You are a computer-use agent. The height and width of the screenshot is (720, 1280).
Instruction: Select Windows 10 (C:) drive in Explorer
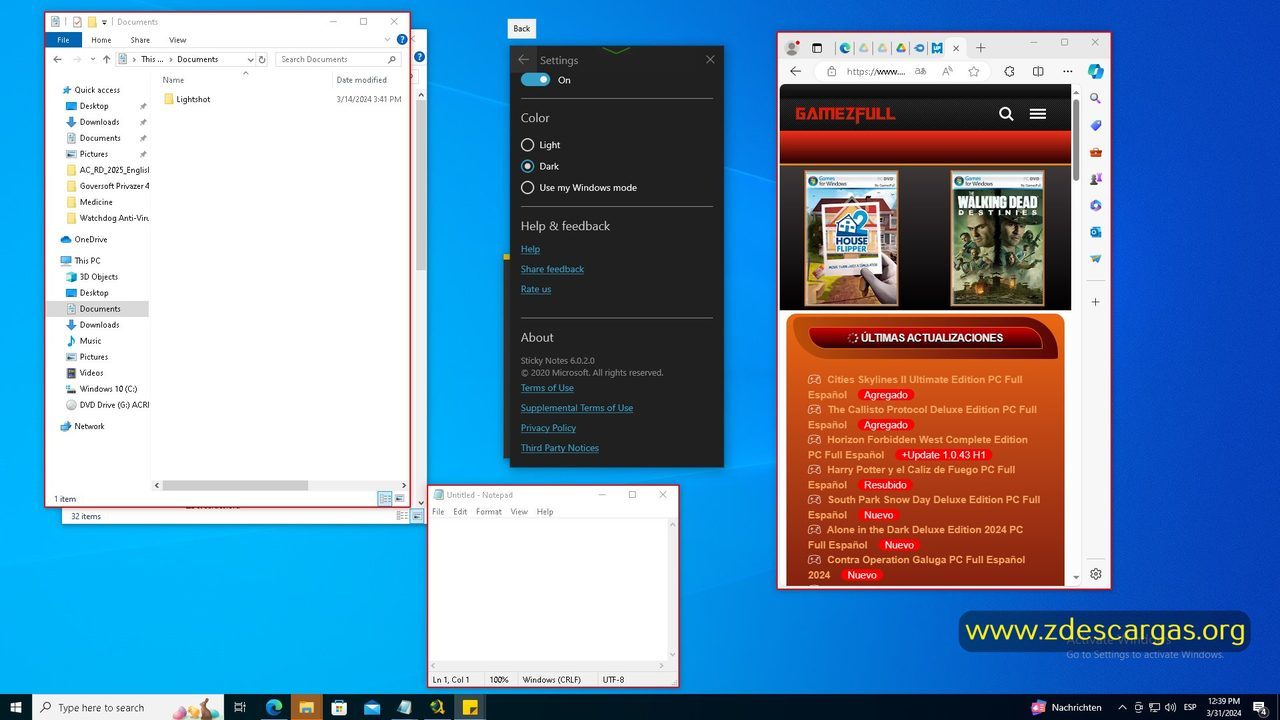[108, 389]
